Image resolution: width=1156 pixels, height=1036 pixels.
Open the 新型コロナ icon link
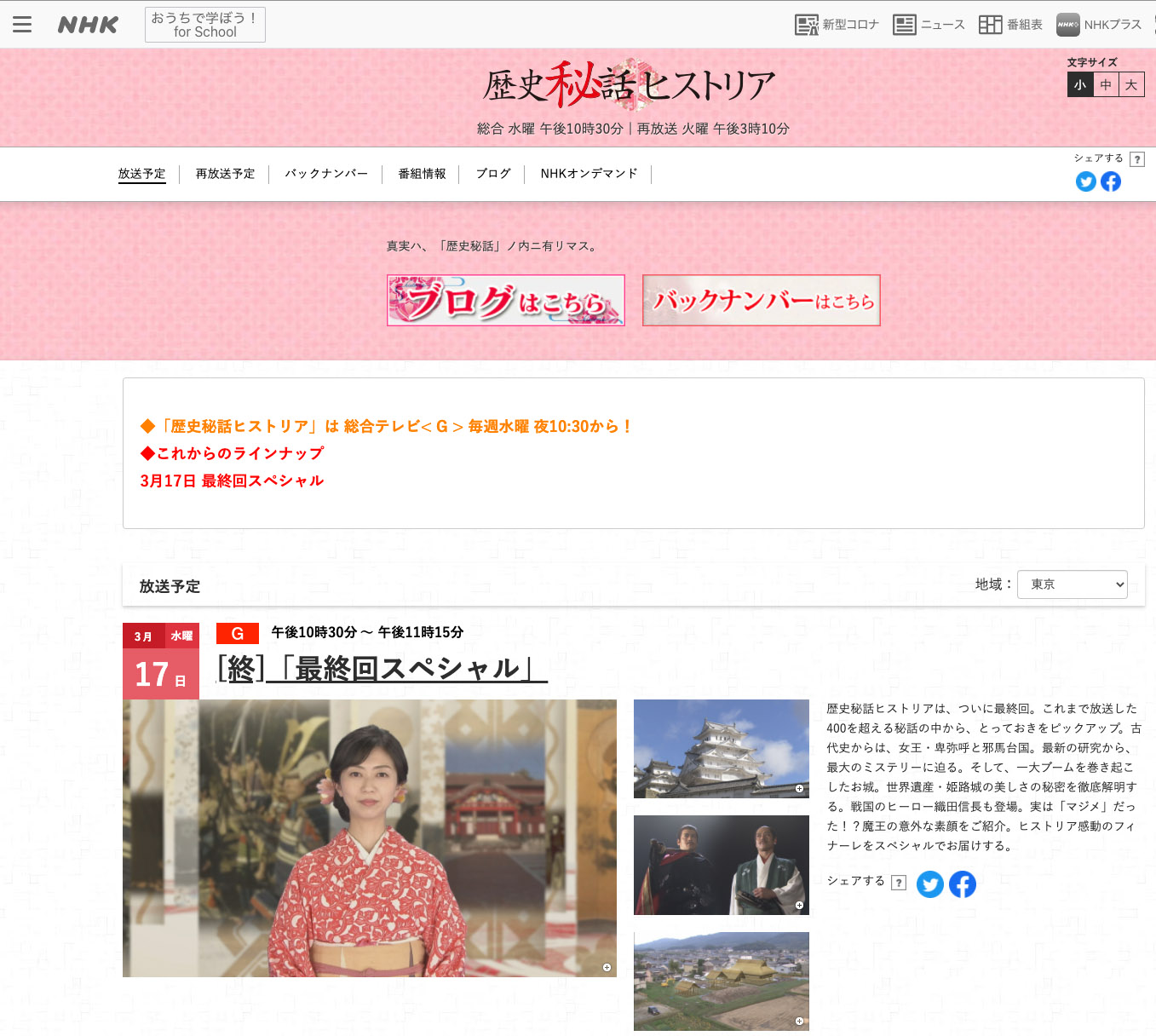point(836,25)
